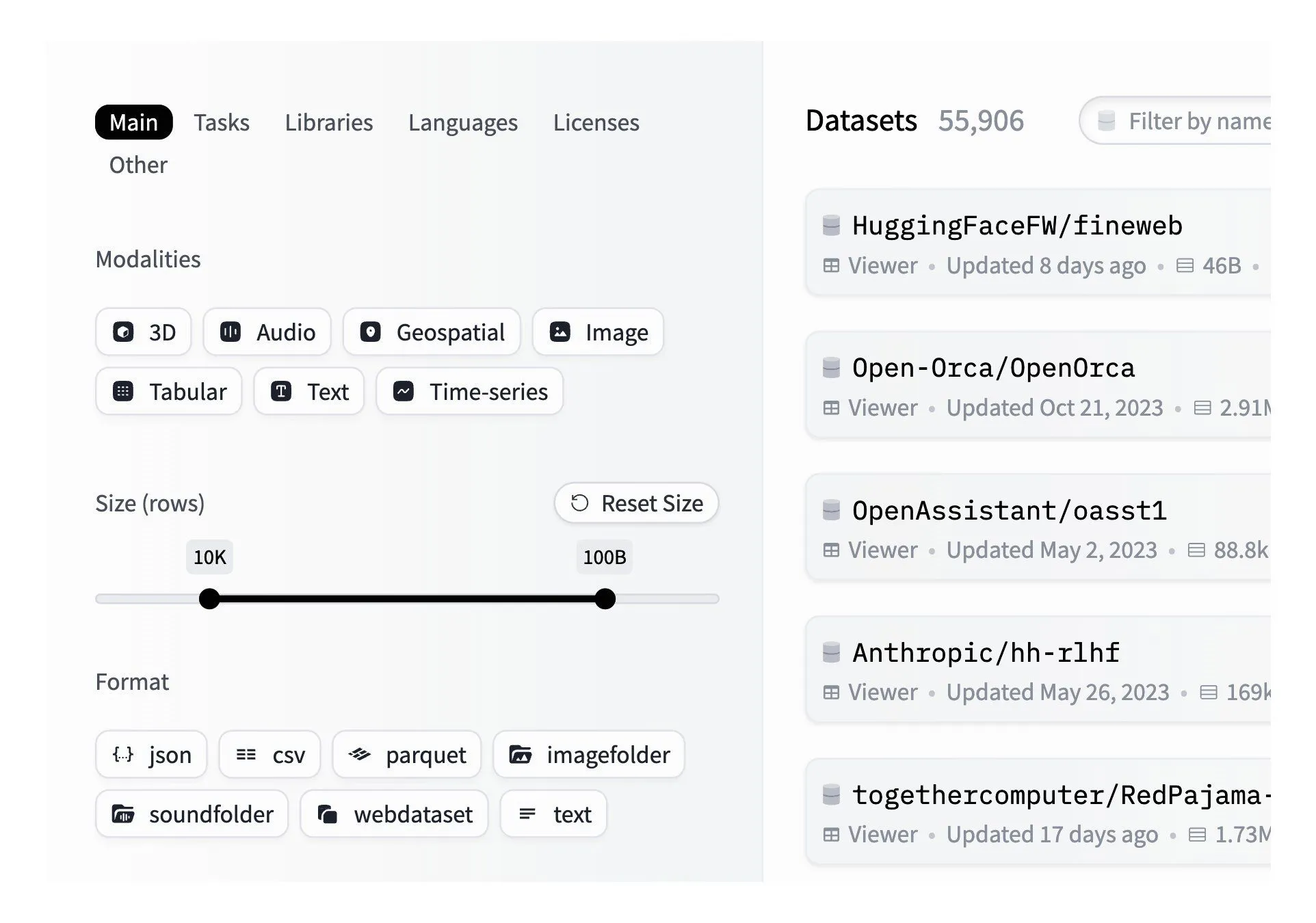Click the Audio modality icon
The image size is (1316, 923).
tap(231, 332)
